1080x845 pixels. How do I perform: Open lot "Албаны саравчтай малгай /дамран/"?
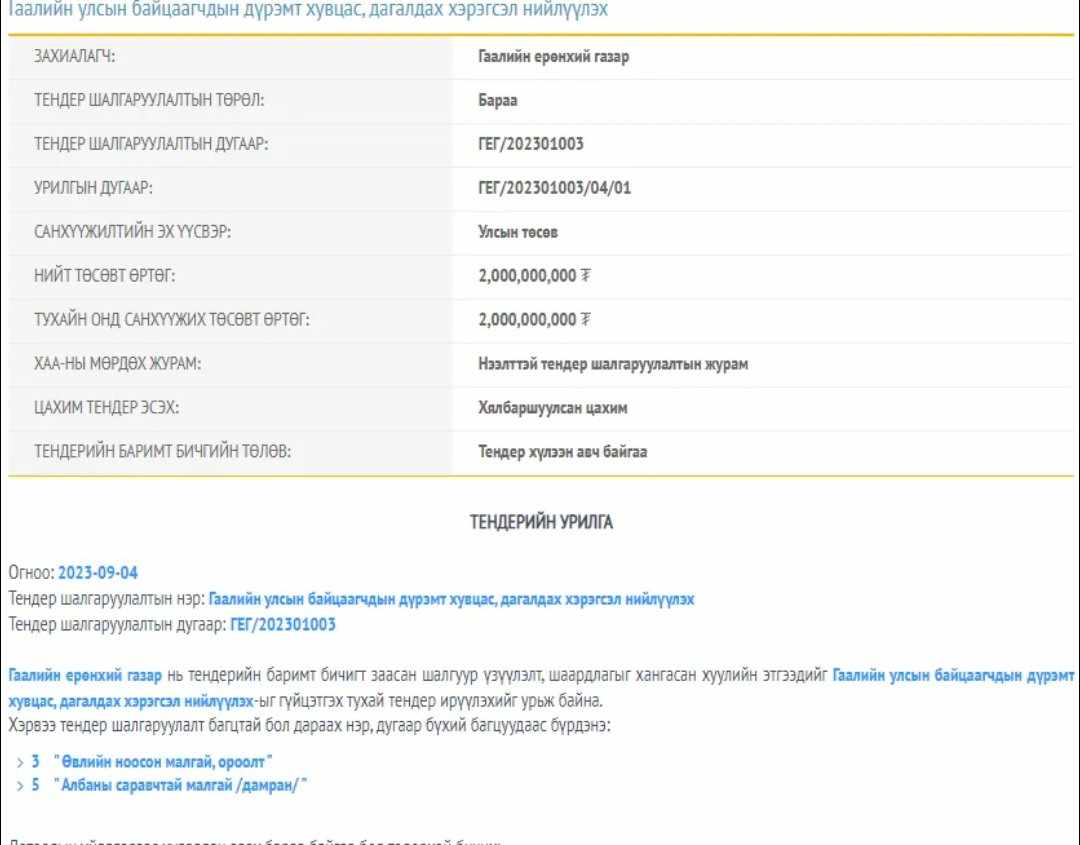[180, 785]
